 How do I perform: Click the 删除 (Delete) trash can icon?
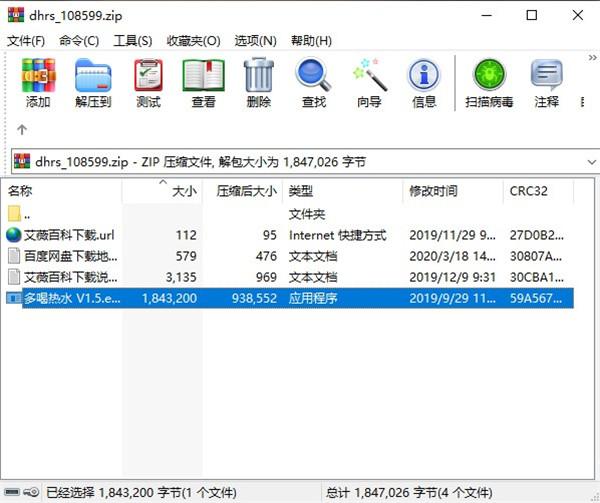(x=259, y=75)
